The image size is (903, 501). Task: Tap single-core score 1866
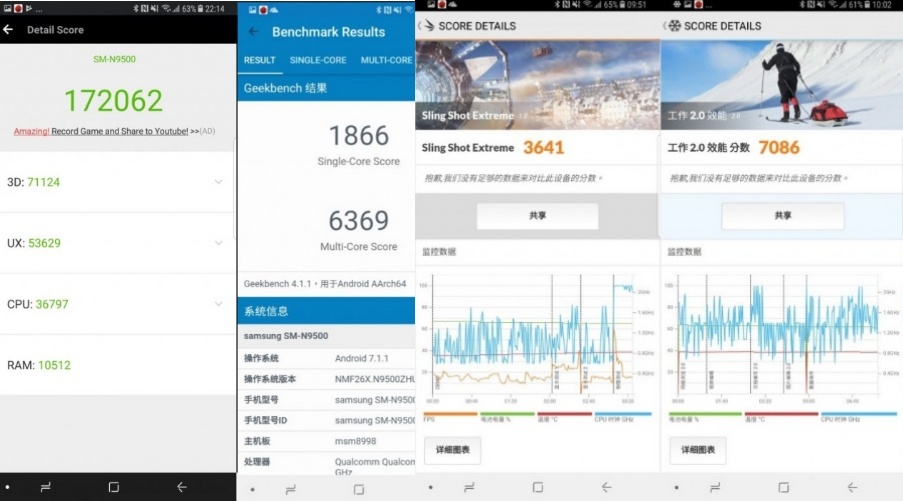(359, 136)
